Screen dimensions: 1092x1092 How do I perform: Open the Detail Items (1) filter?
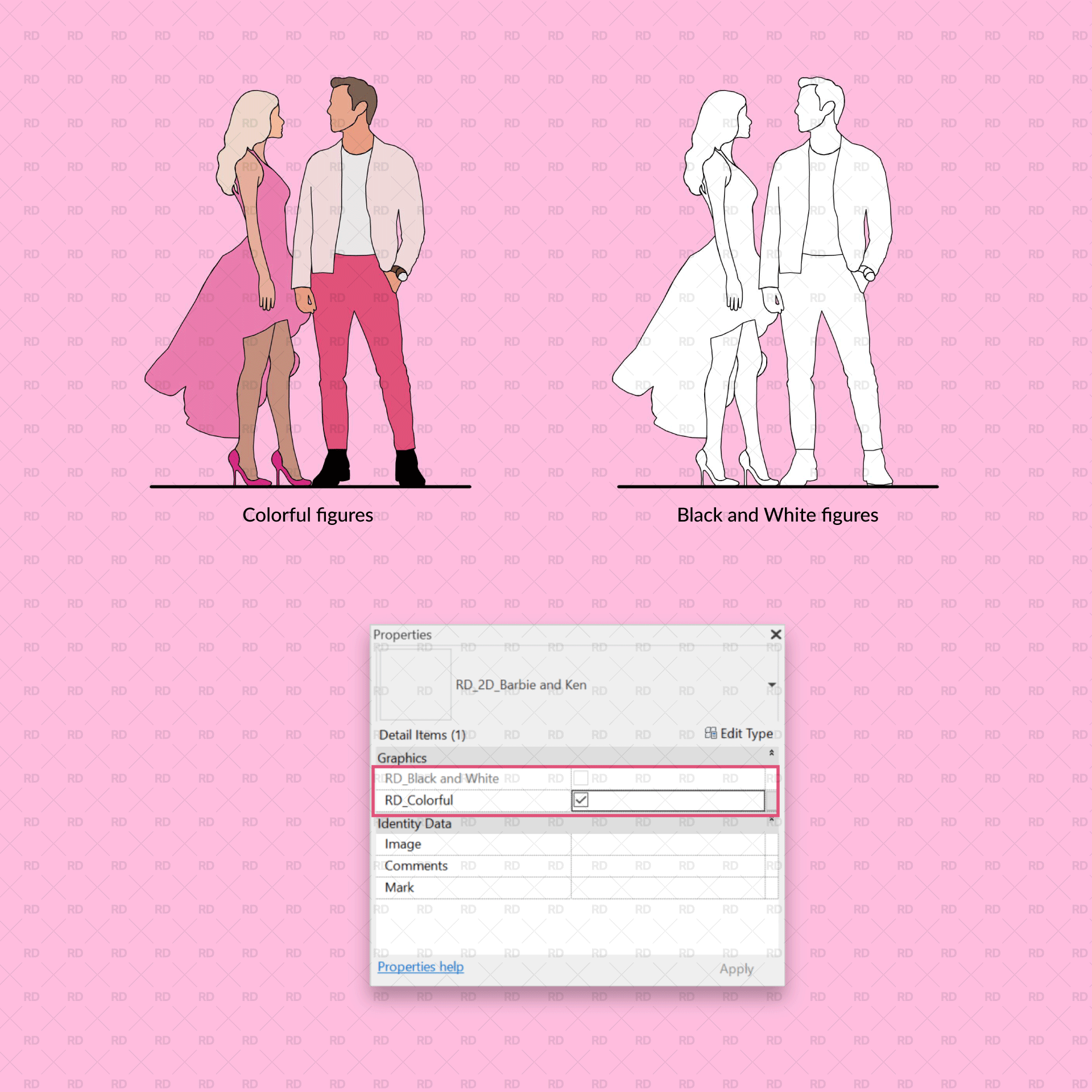[x=422, y=735]
